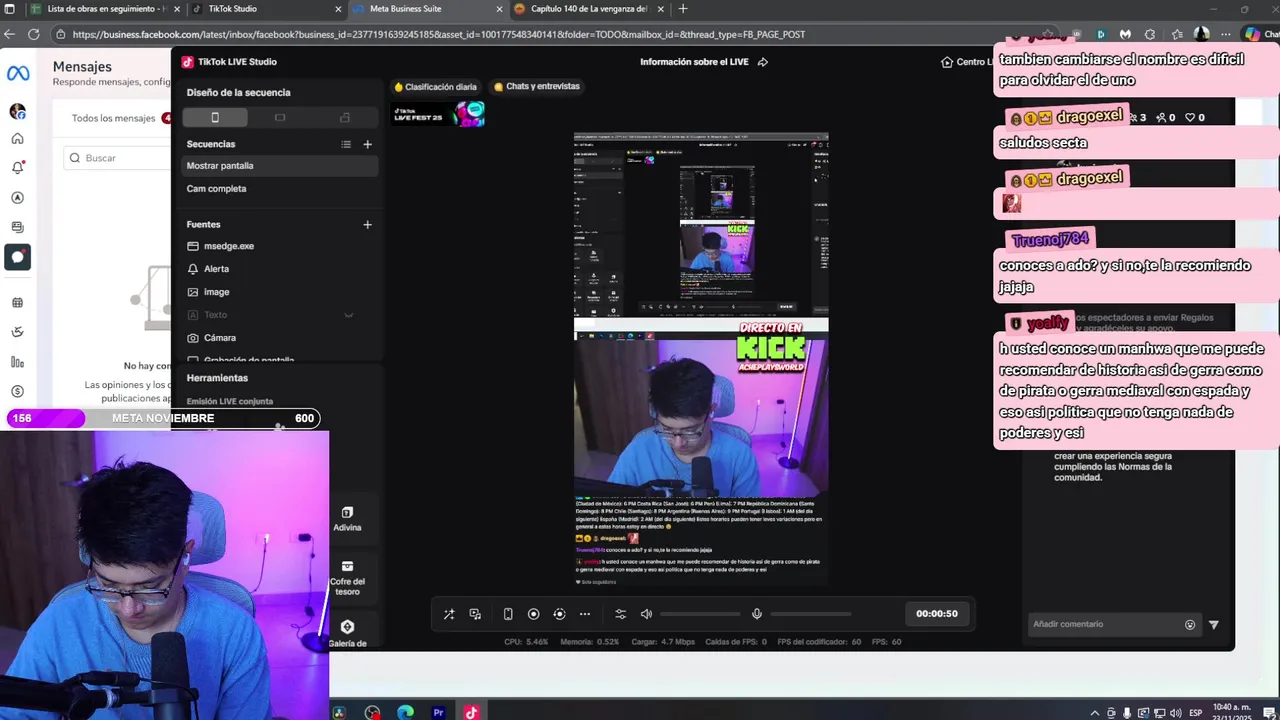Select the Cam completa scene
Image resolution: width=1280 pixels, height=720 pixels.
point(280,189)
